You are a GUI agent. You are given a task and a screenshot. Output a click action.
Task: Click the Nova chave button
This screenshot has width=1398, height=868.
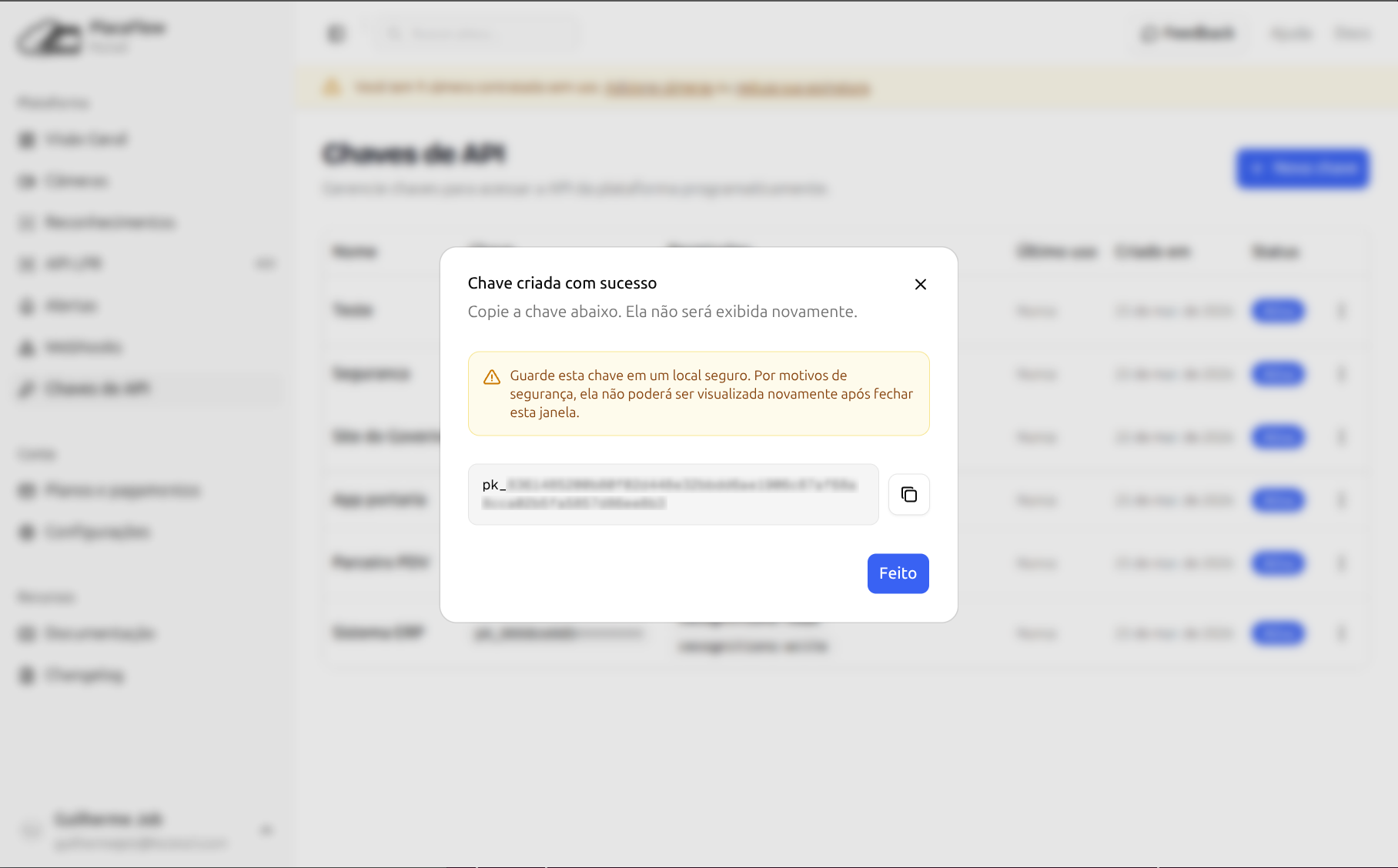1303,168
